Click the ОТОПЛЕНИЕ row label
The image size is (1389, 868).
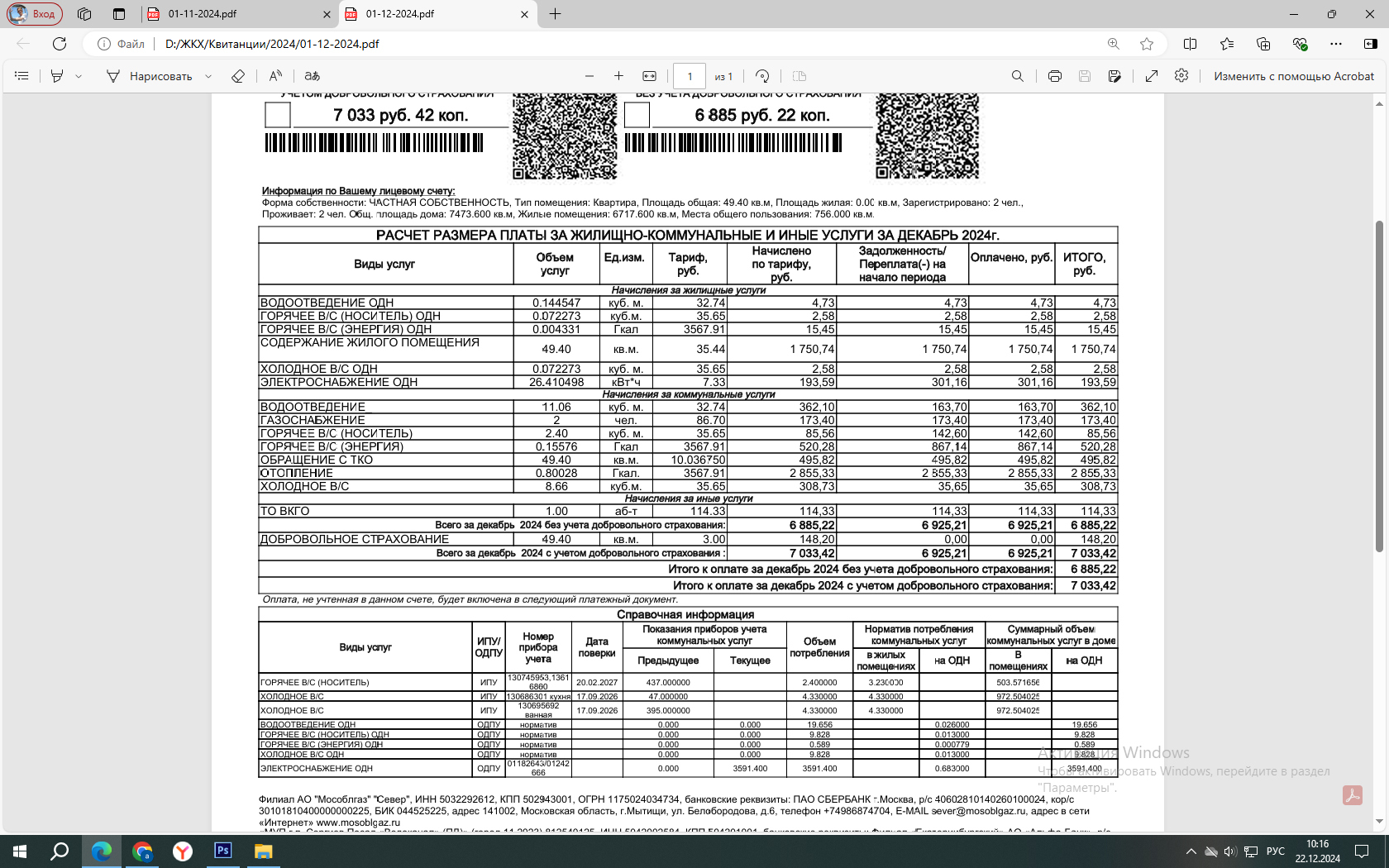[x=297, y=473]
